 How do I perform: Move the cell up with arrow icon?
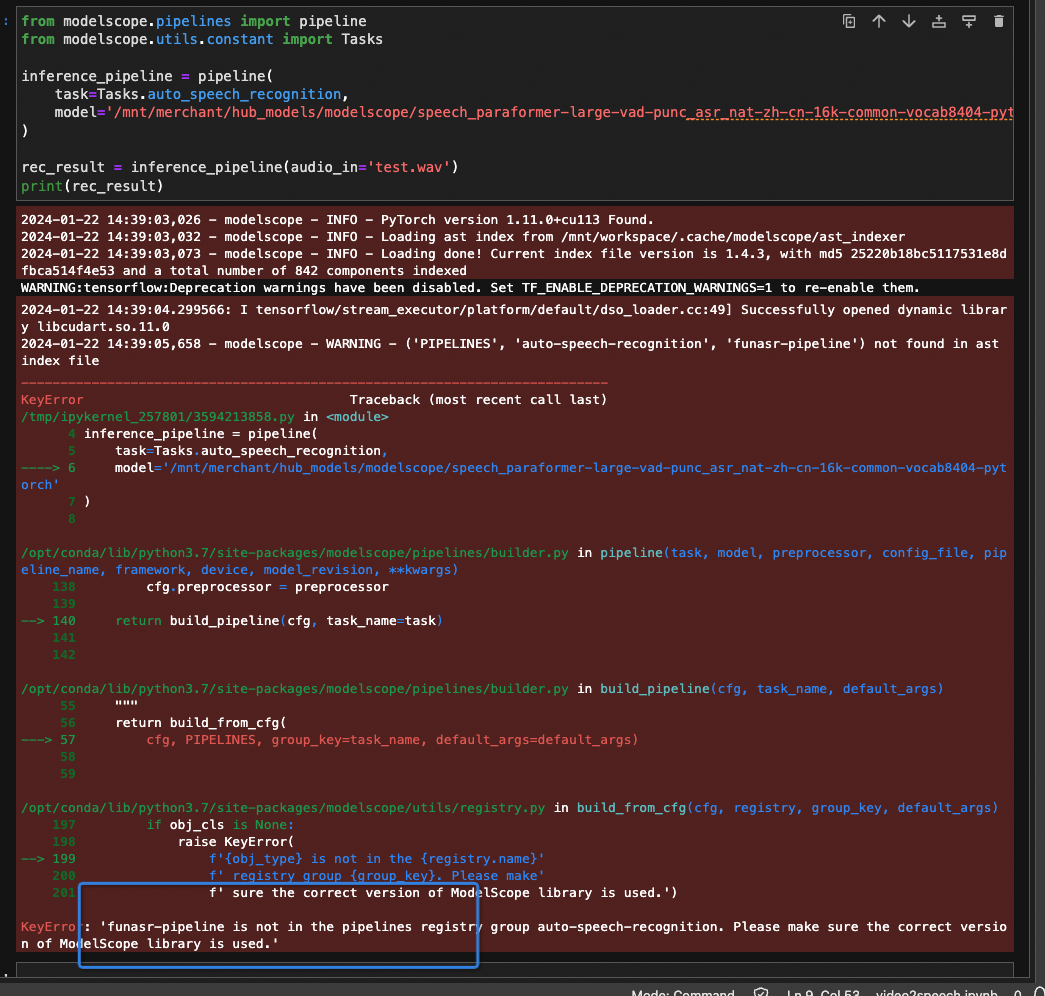coord(878,21)
